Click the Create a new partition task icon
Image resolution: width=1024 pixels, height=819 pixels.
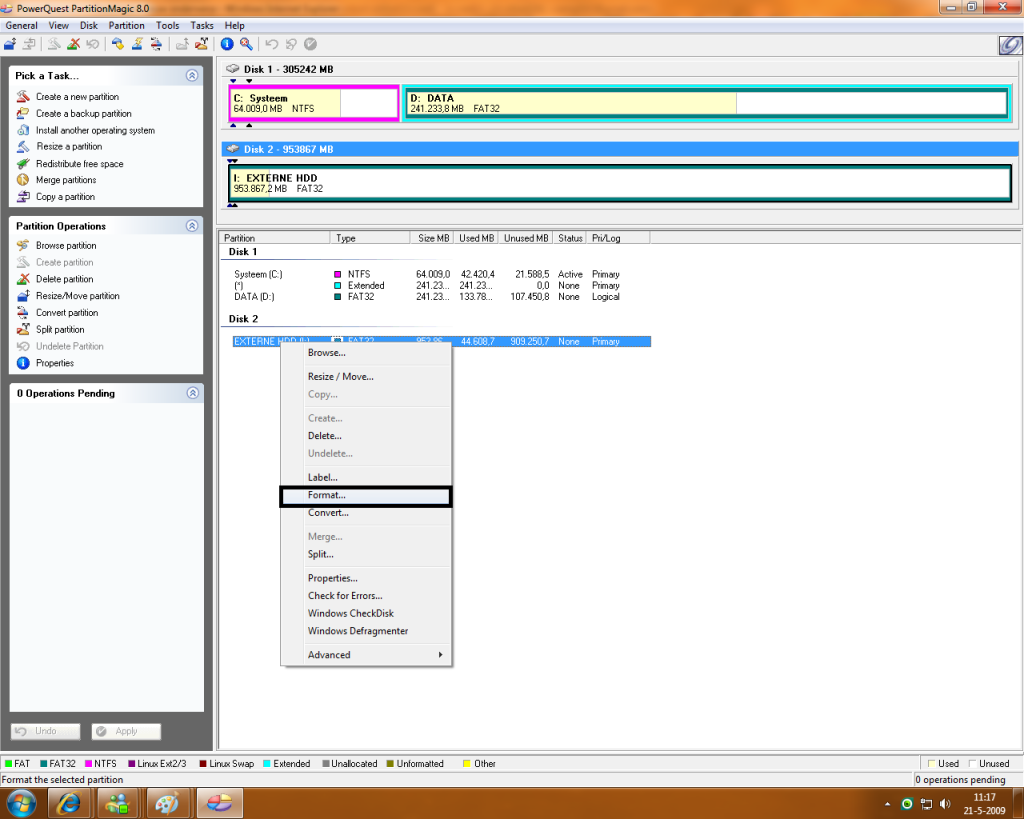[x=23, y=97]
